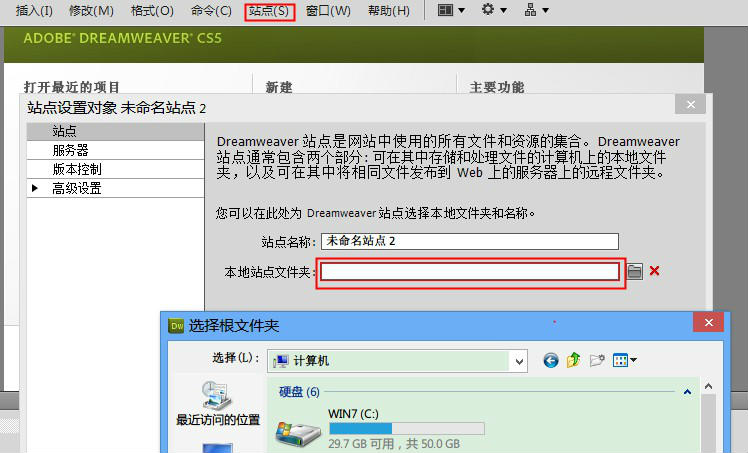Open the gear extension dropdown
The image size is (748, 453).
tap(494, 10)
